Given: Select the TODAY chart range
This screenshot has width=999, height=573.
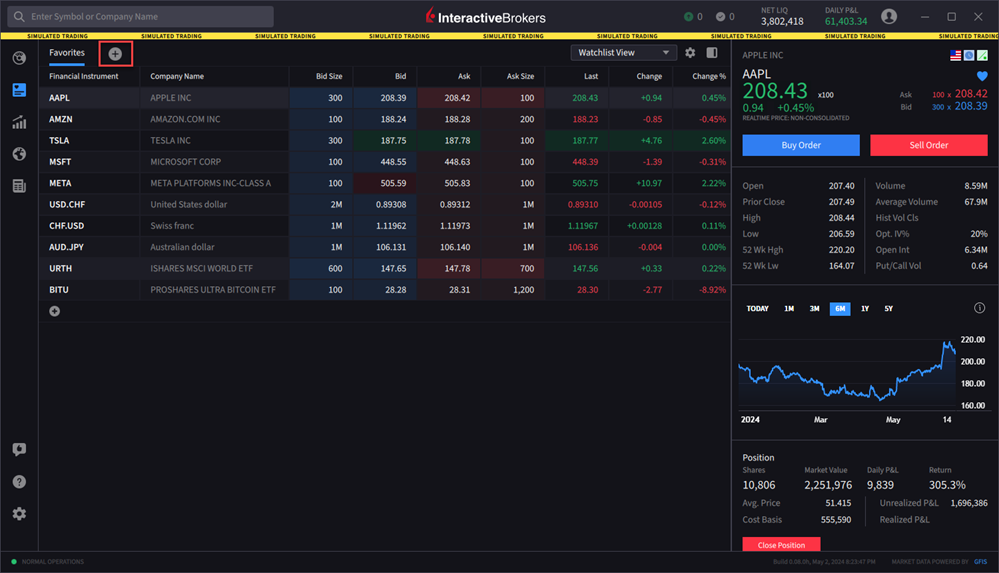Looking at the screenshot, I should [x=758, y=308].
